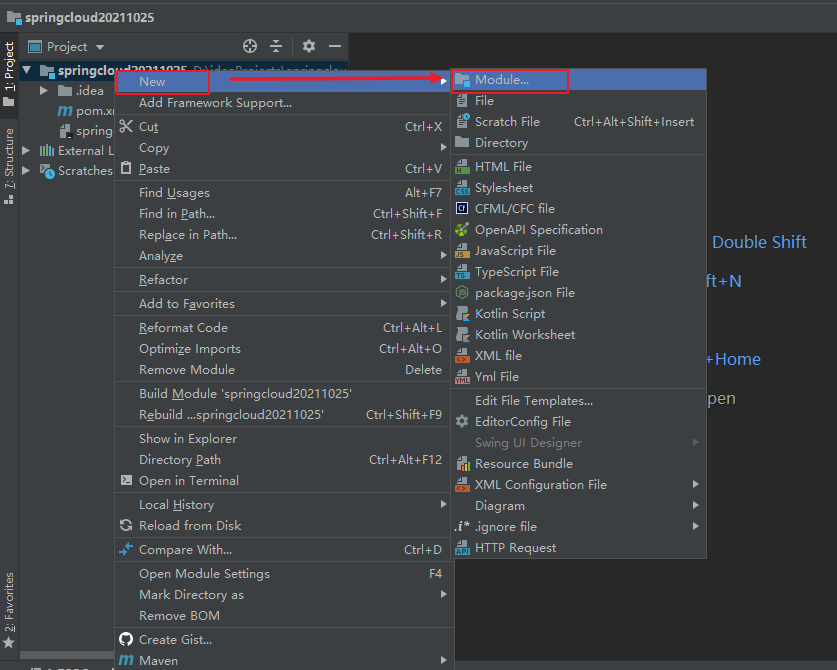Expand the .idea folder arrow
This screenshot has height=670, width=837.
point(44,91)
